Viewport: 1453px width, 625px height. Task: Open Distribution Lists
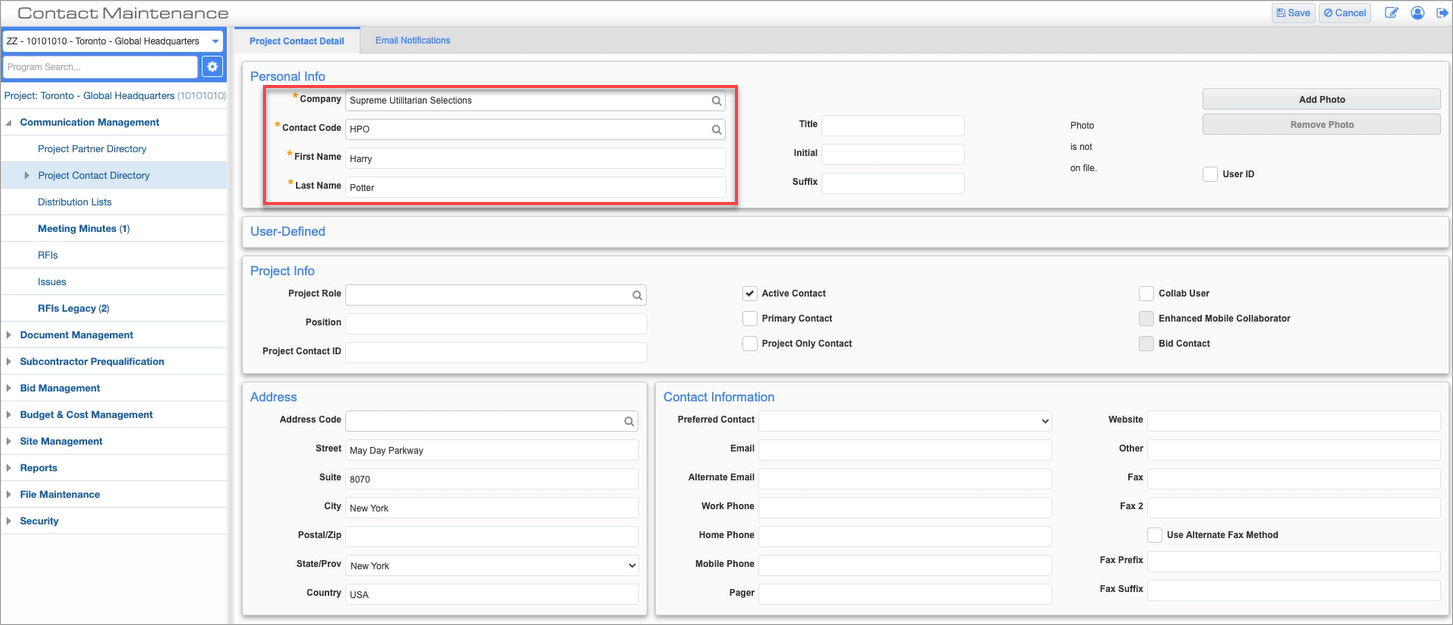75,202
